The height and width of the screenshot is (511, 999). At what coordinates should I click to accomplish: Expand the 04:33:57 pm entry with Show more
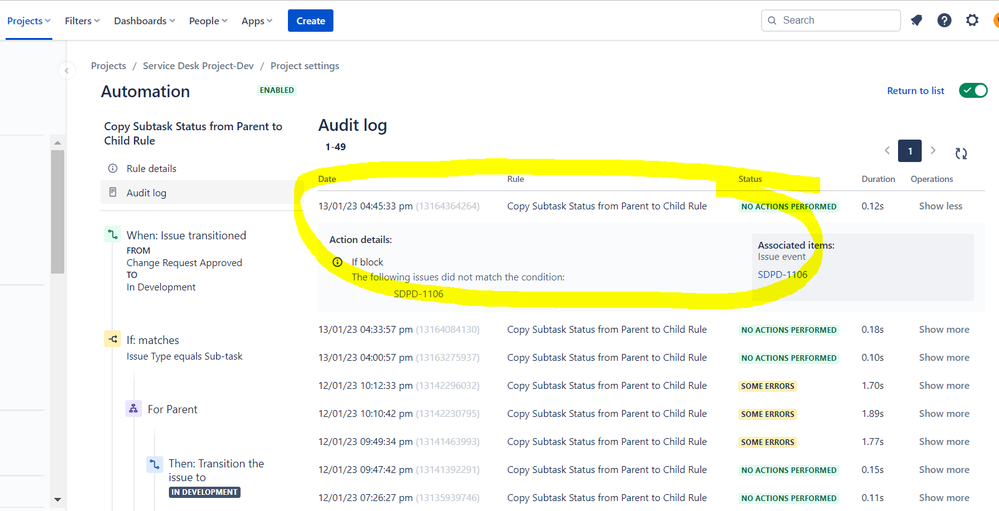tap(944, 329)
